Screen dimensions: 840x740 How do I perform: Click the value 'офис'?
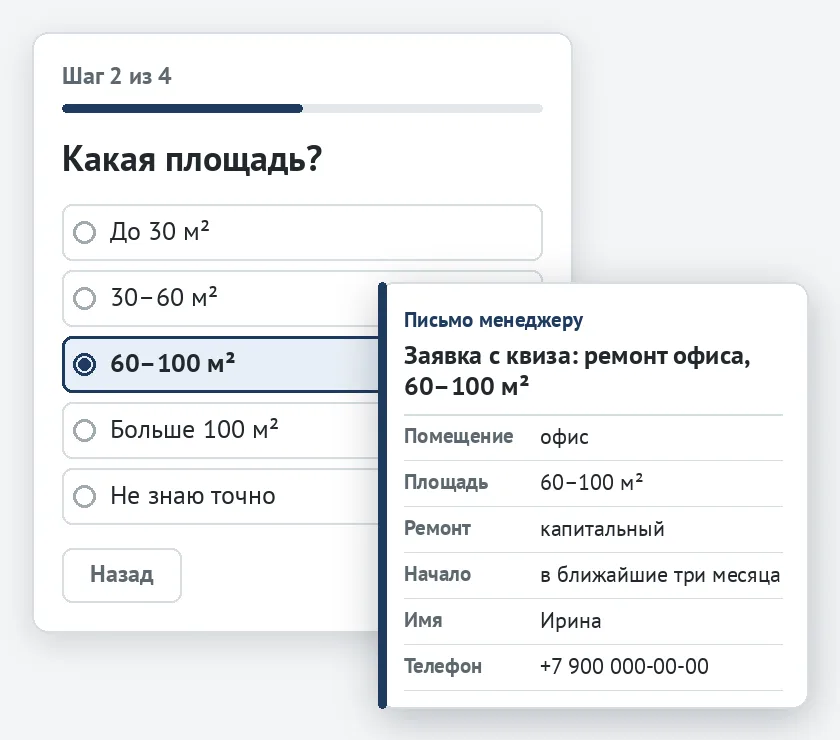click(564, 437)
